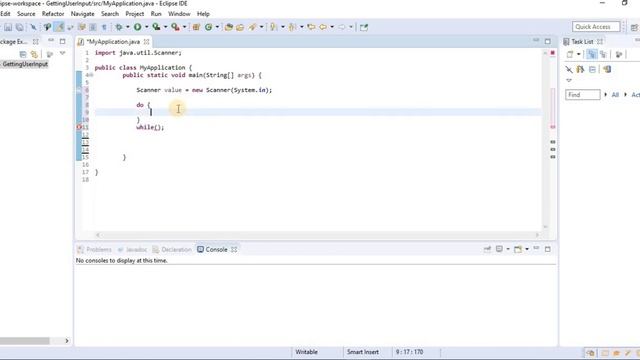Close the Console tab with its X
Viewport: 640px width, 360px height.
pyautogui.click(x=234, y=249)
